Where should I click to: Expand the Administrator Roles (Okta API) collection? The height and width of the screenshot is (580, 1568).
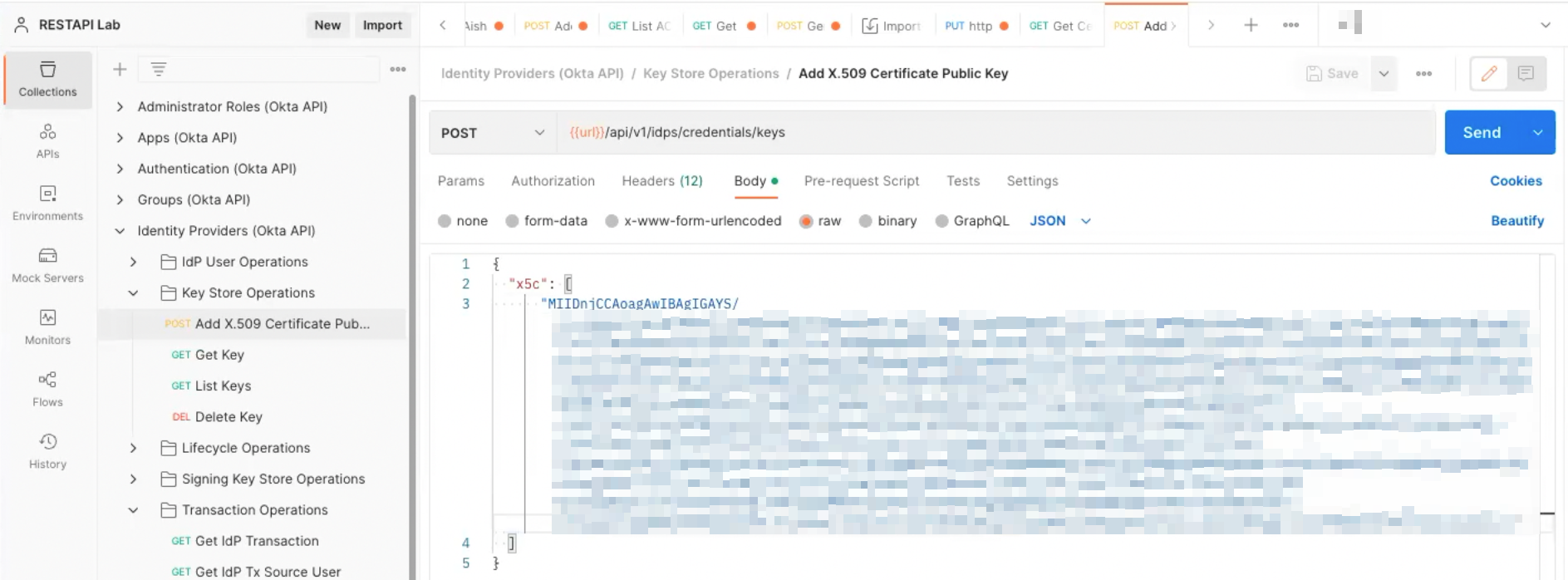click(120, 106)
